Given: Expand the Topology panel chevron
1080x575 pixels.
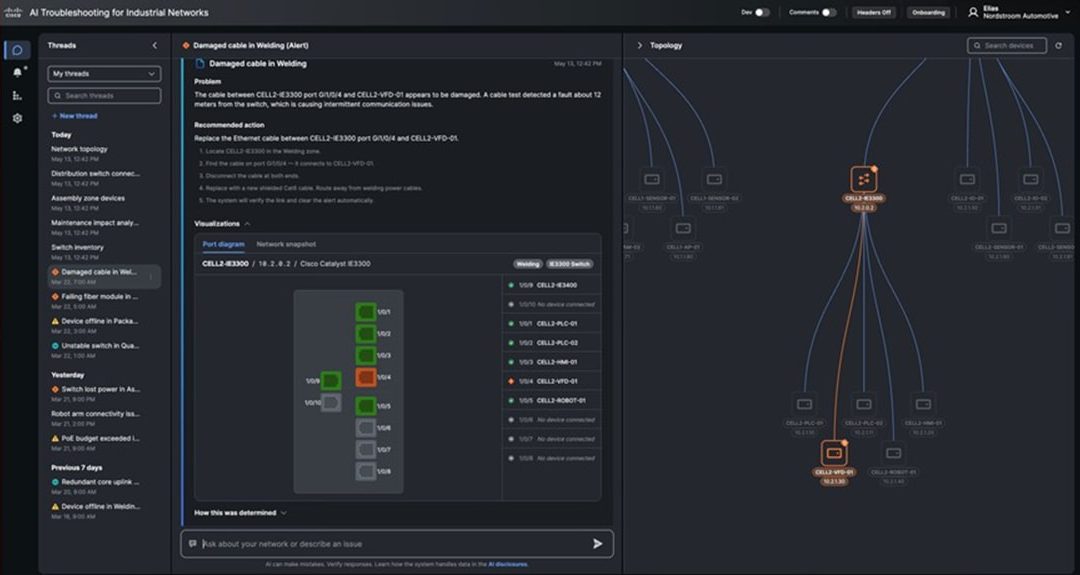Looking at the screenshot, I should (639, 45).
